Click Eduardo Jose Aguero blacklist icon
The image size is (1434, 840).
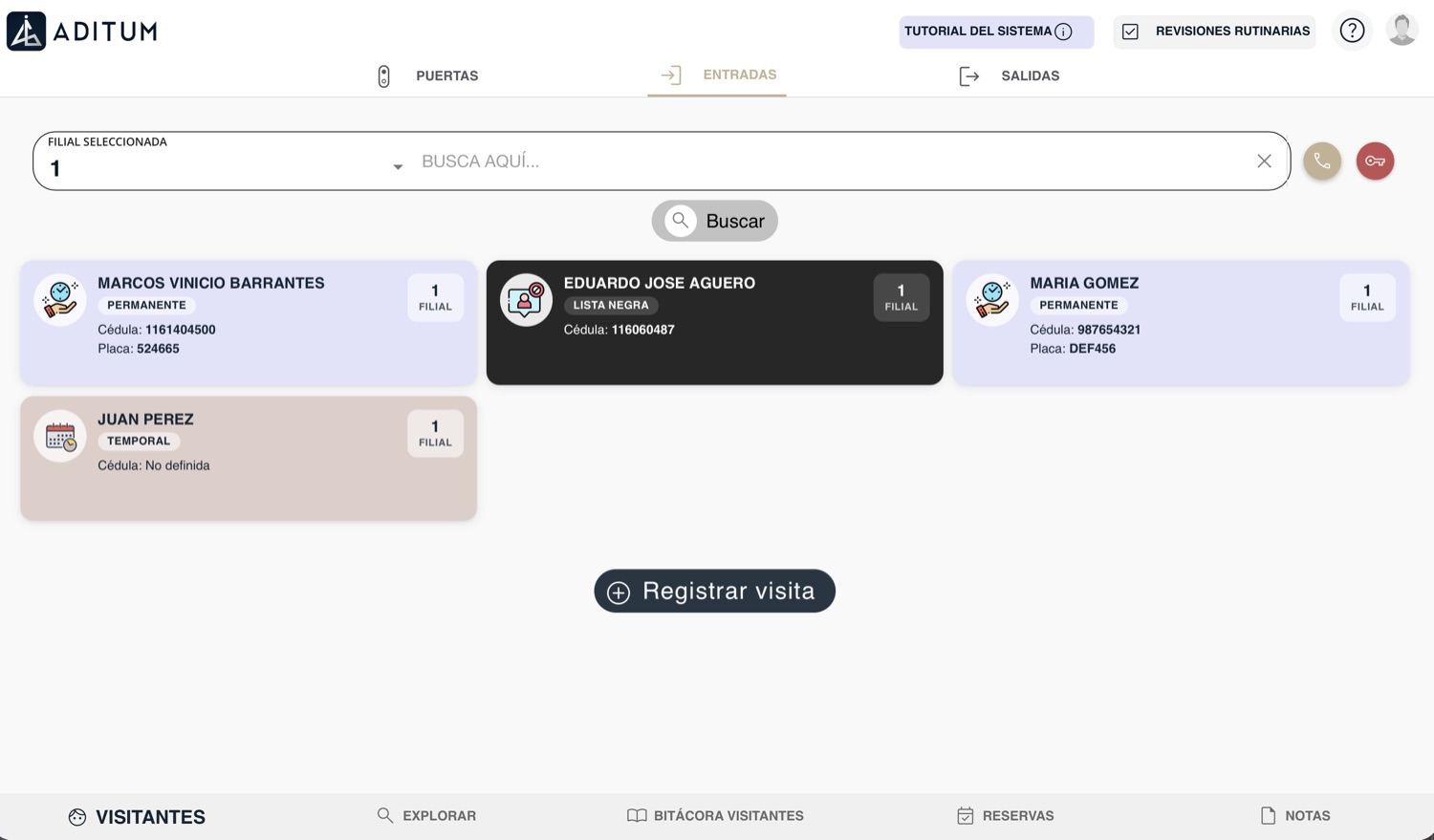pos(526,300)
